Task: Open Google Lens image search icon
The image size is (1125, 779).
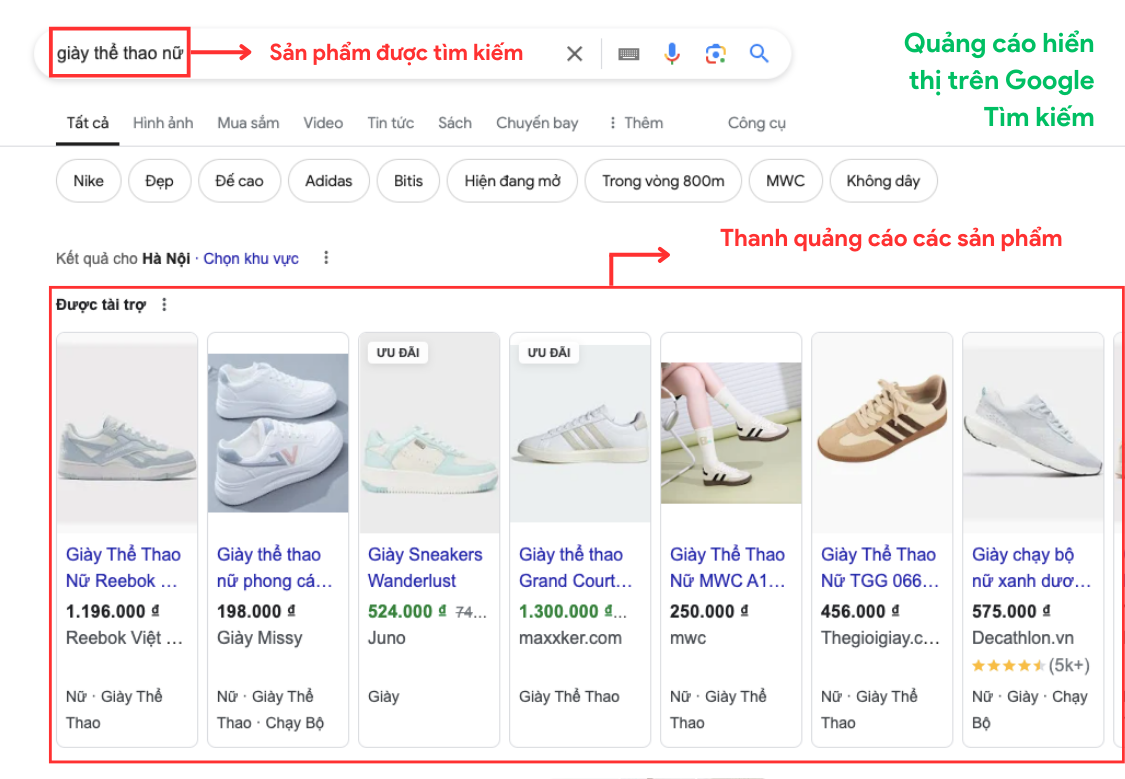Action: click(714, 53)
